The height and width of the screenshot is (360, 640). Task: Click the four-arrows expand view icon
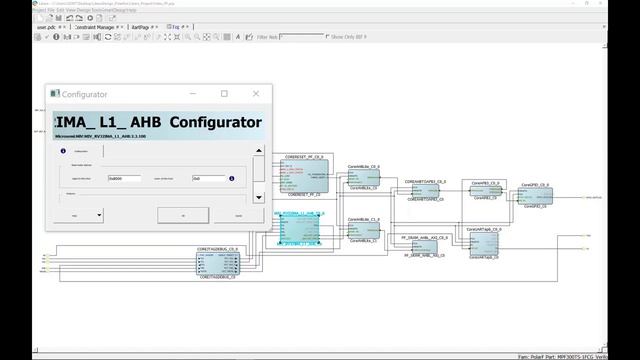coord(167,37)
